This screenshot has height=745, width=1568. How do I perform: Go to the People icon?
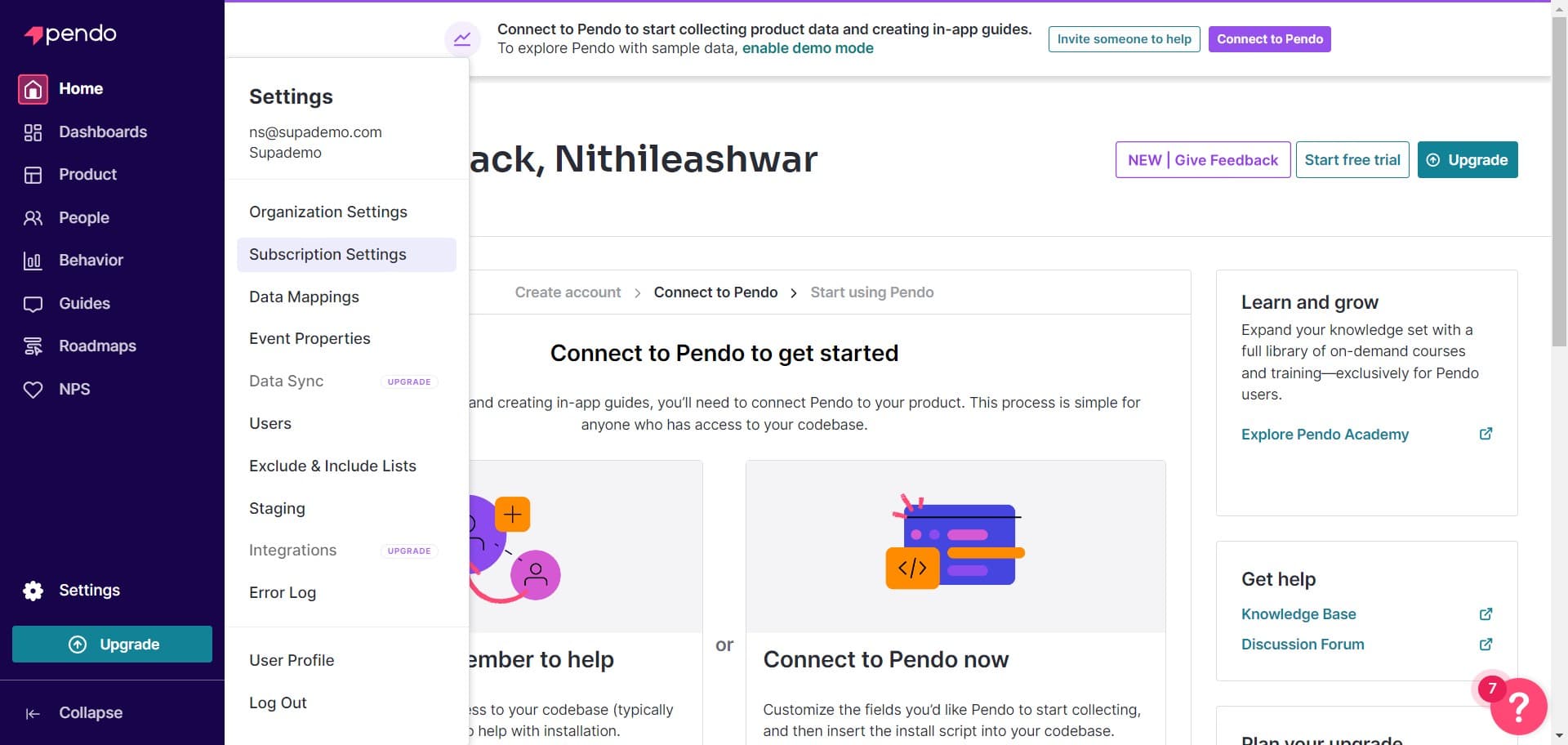click(x=33, y=218)
